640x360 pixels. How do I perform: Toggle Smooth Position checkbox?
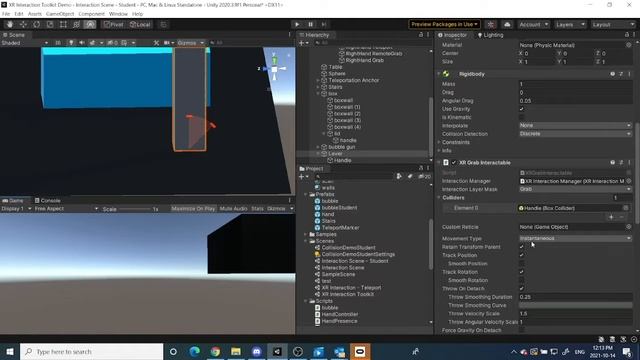pyautogui.click(x=521, y=264)
